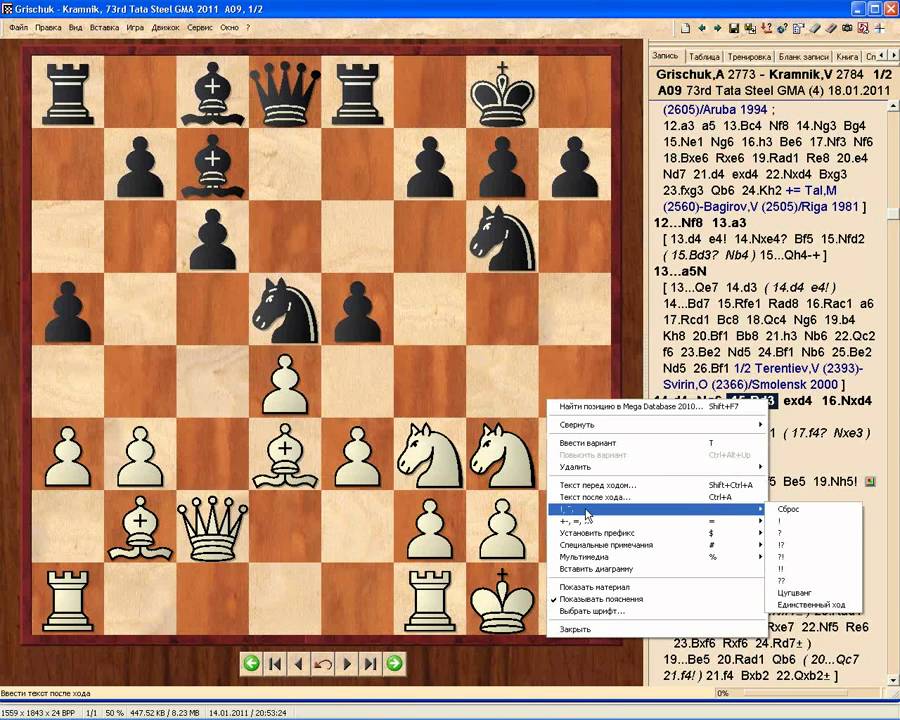This screenshot has width=900, height=720.
Task: Select Сброс in annotation submenu
Action: [x=813, y=509]
